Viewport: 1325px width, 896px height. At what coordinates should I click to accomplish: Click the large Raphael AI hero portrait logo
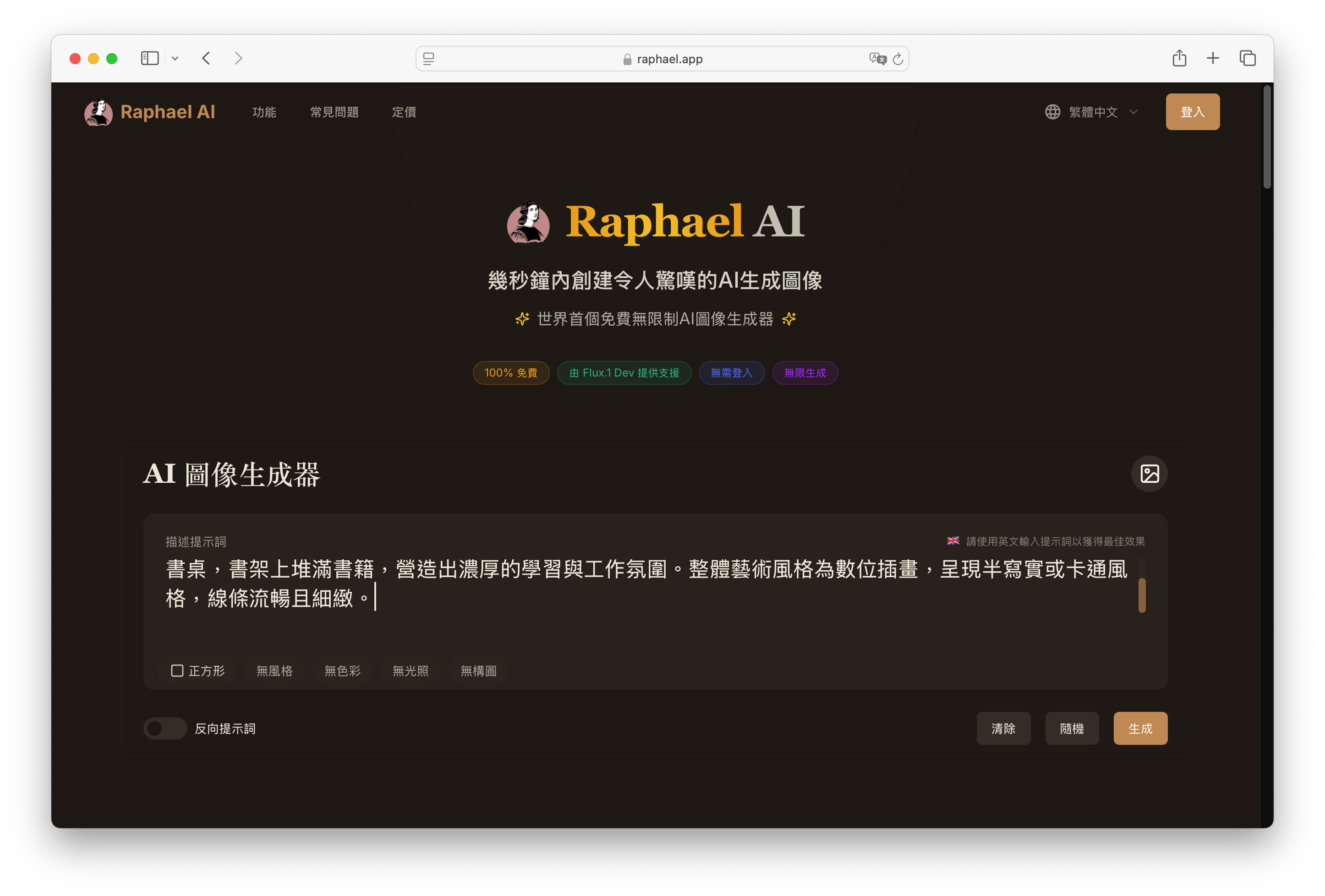click(528, 222)
